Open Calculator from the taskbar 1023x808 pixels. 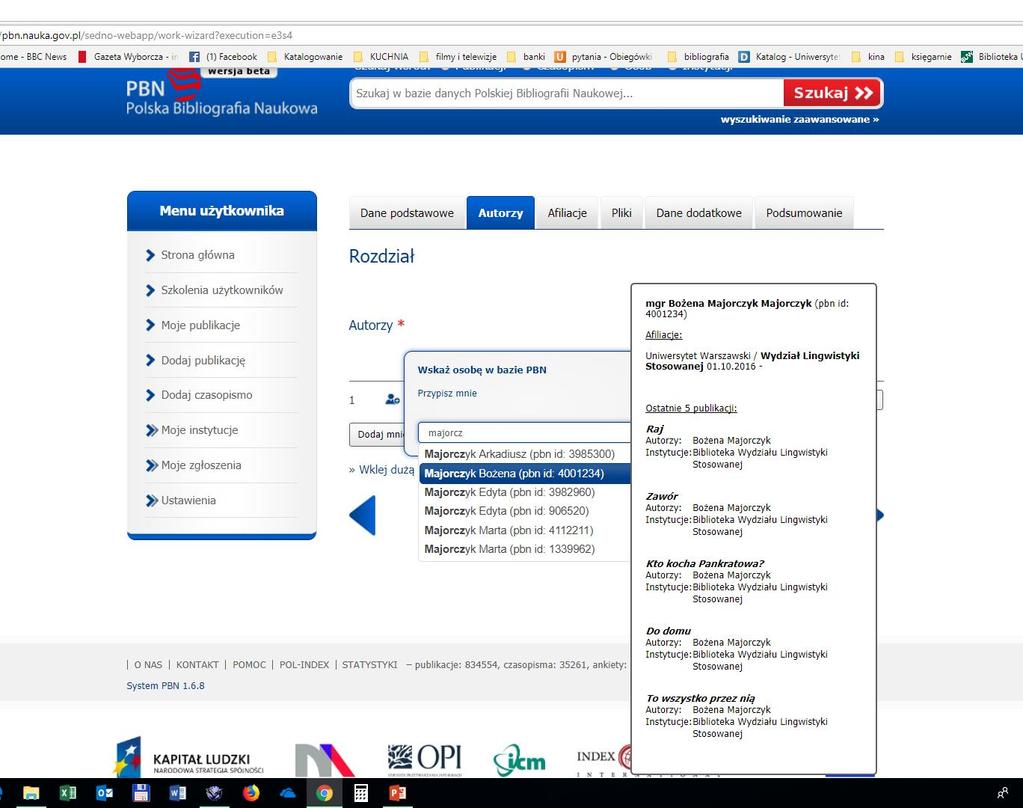coord(361,793)
